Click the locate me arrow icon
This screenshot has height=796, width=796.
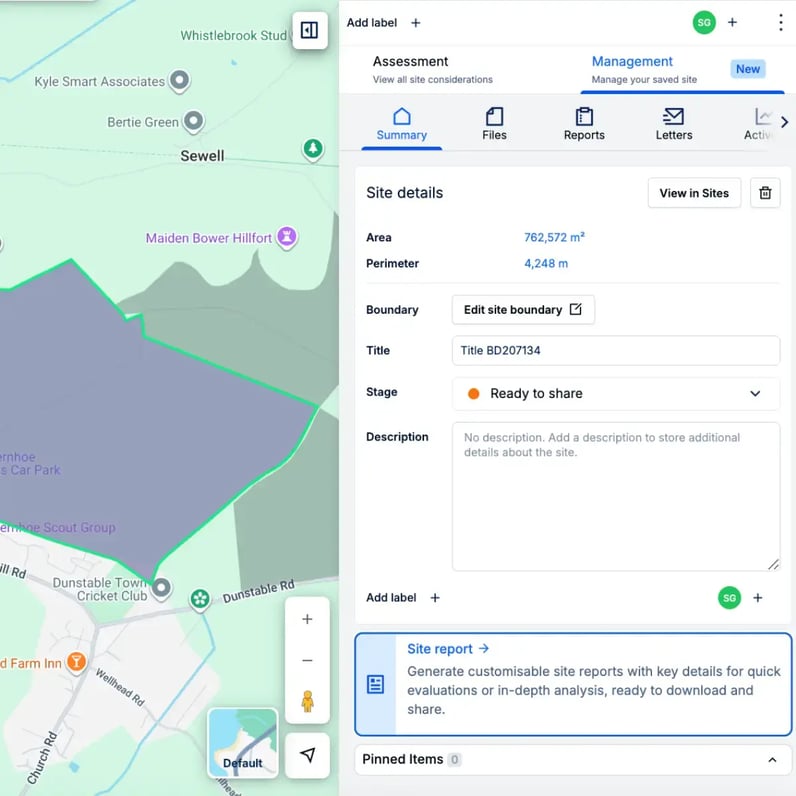pos(307,755)
